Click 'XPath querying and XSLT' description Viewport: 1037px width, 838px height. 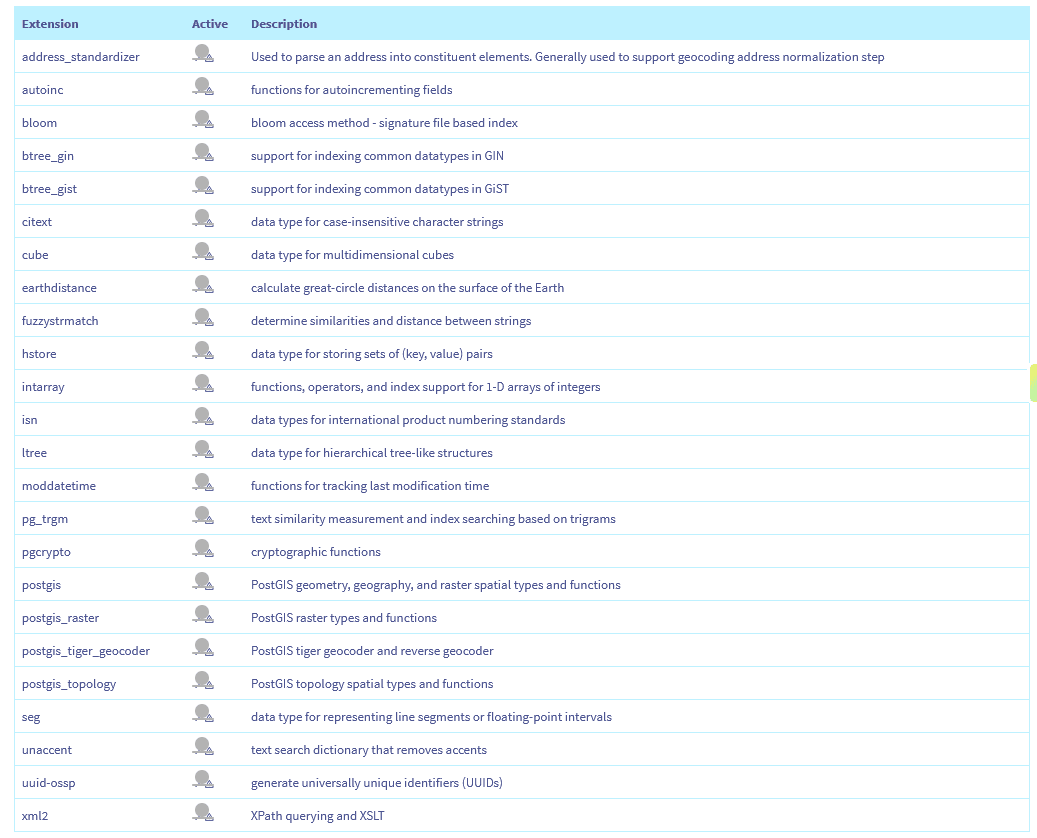(x=317, y=816)
